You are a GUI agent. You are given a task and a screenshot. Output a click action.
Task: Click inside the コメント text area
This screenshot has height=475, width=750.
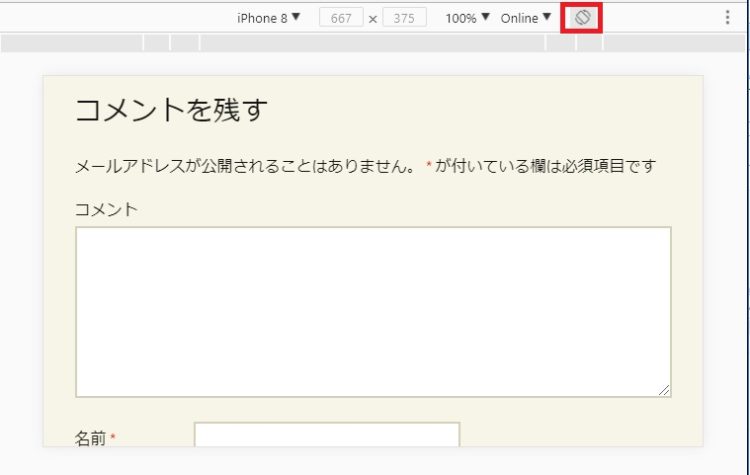pos(373,312)
